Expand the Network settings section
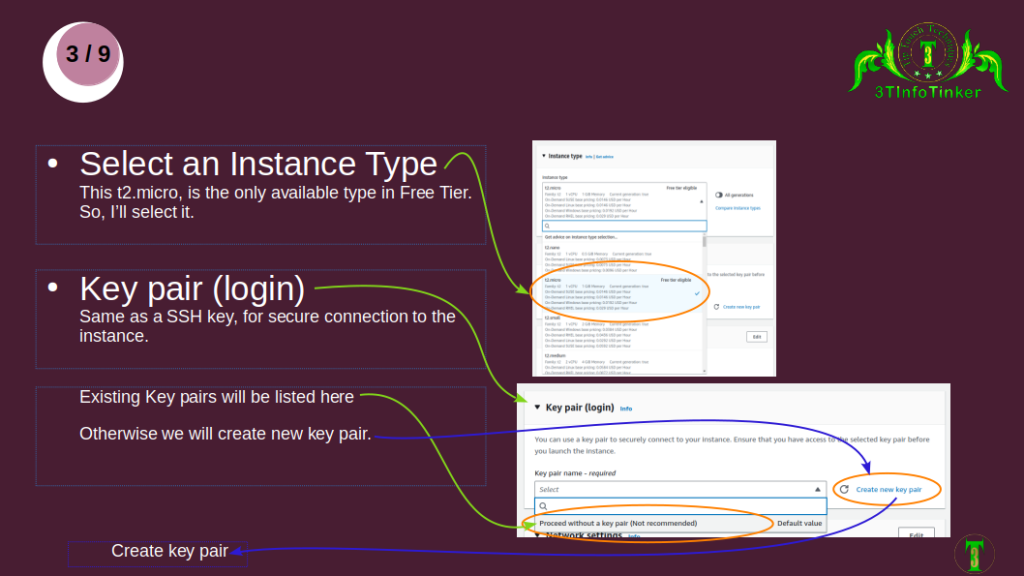 [537, 533]
